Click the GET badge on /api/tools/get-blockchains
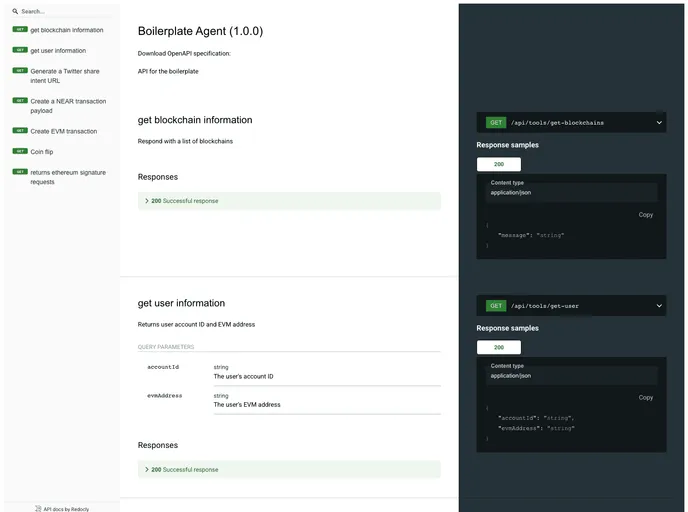Screen dimensions: 688x512 point(496,123)
